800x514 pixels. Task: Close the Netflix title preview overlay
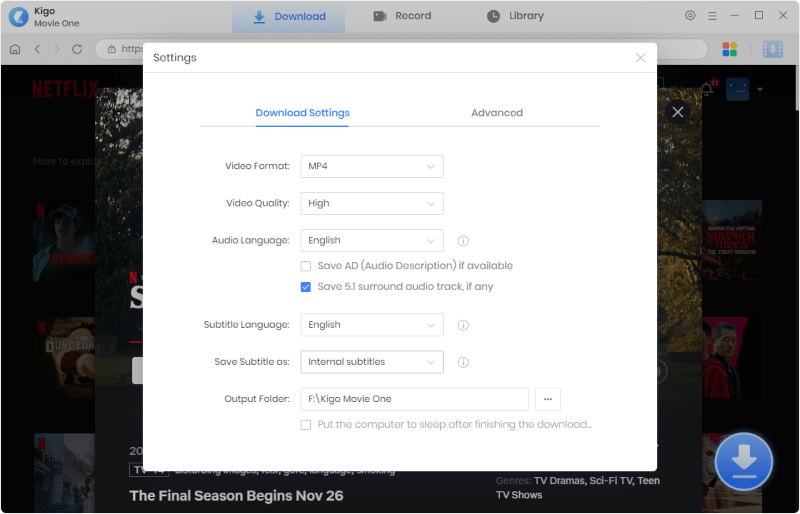coord(678,112)
